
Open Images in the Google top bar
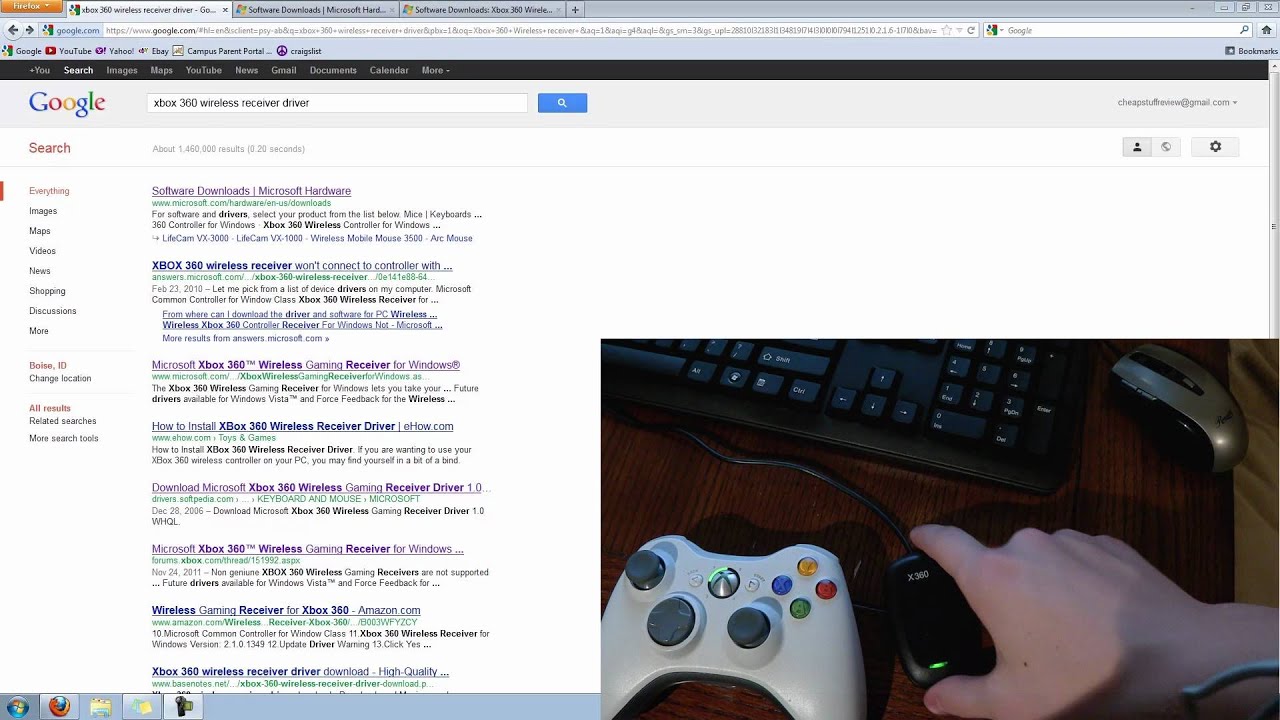coord(122,70)
